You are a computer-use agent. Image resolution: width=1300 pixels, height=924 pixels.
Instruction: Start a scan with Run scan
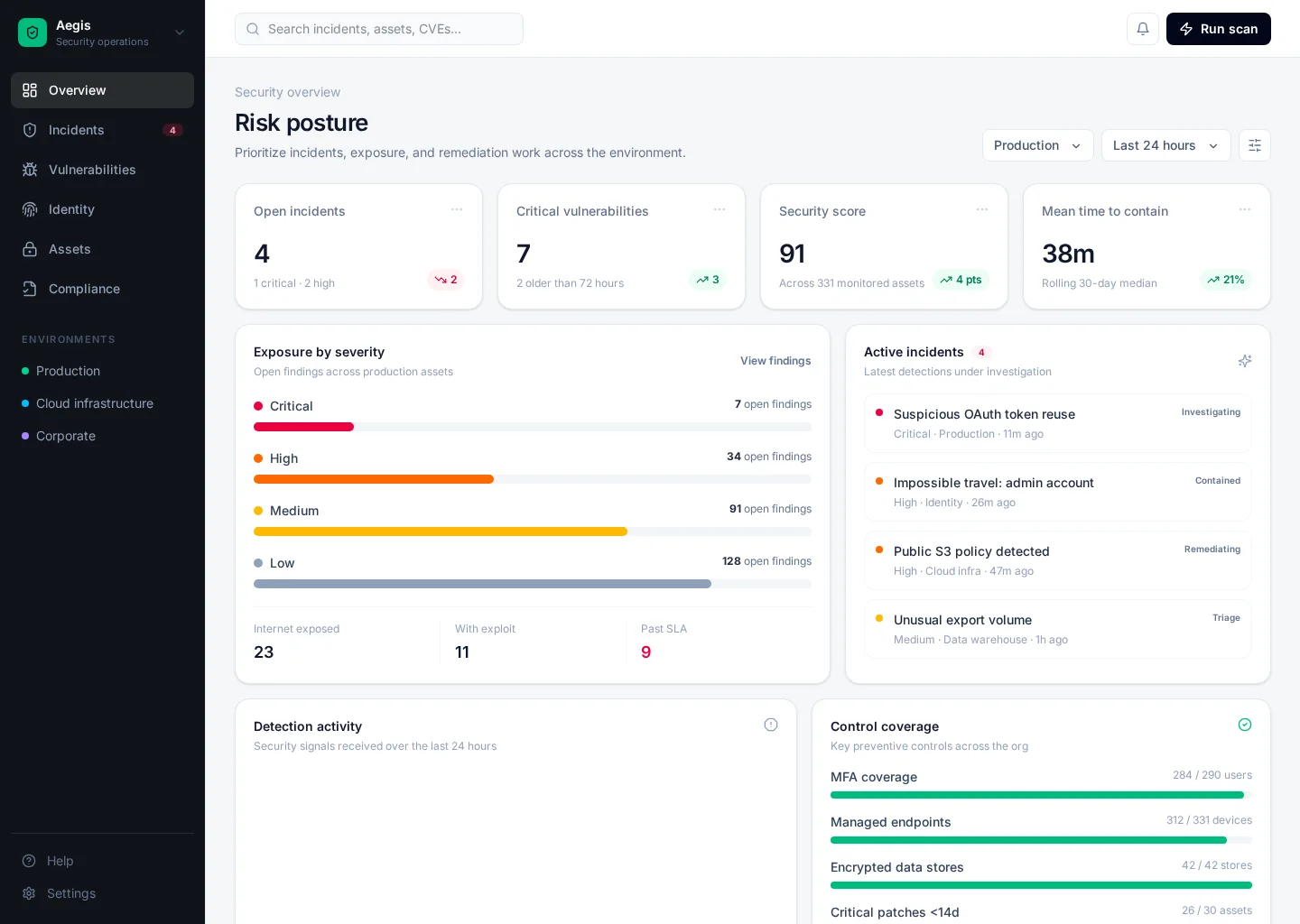coord(1219,29)
